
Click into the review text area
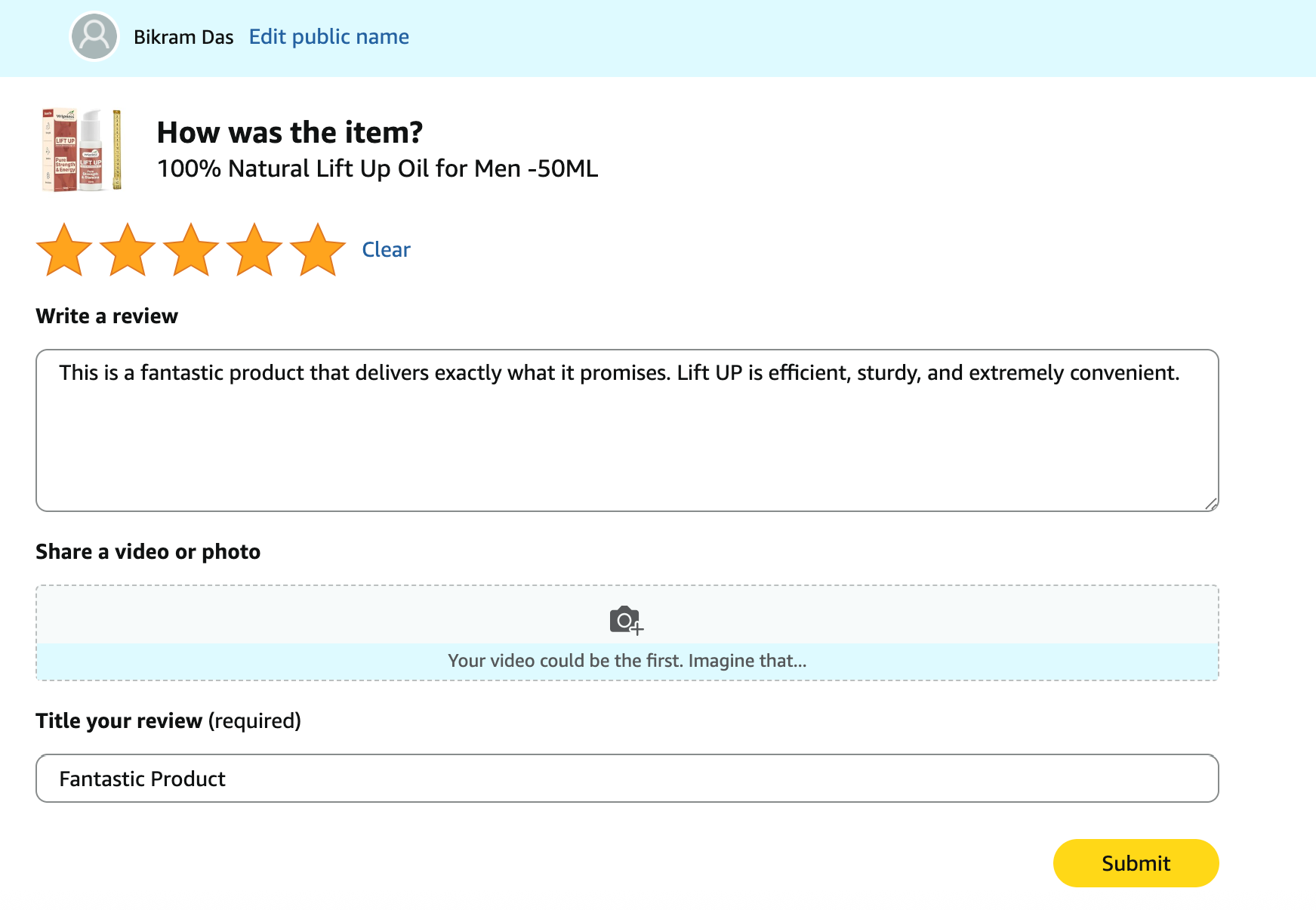[627, 430]
